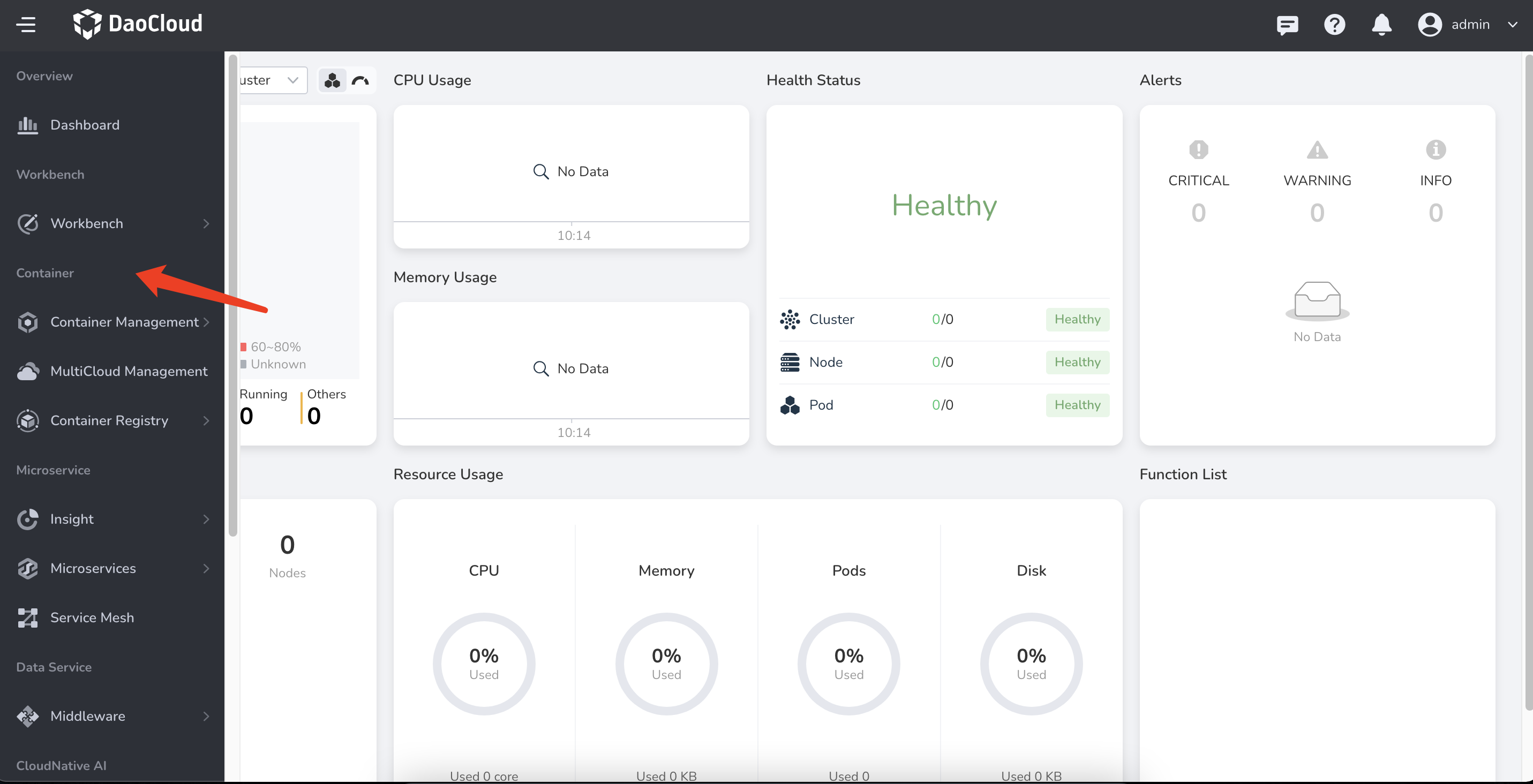This screenshot has height=784, width=1533.
Task: Click the Insight icon in sidebar
Action: (x=28, y=518)
